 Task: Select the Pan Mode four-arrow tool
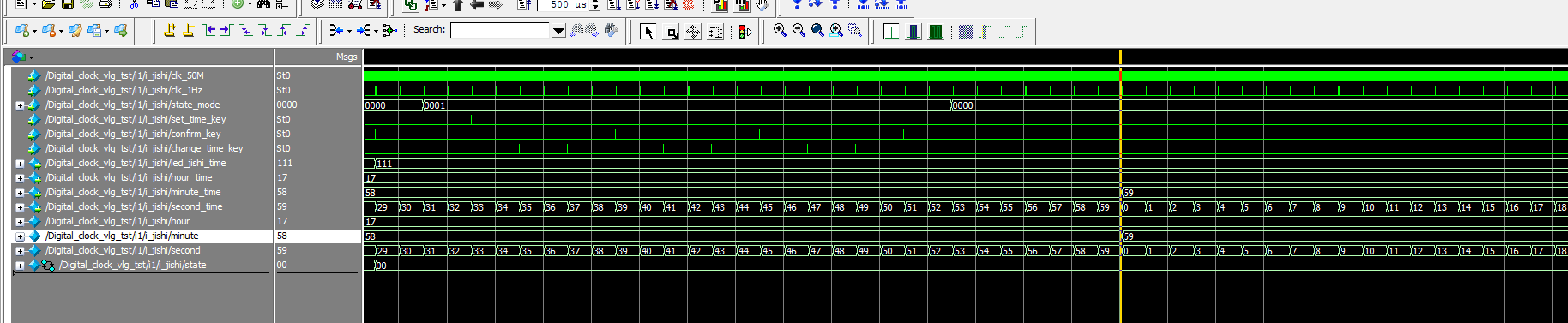pyautogui.click(x=693, y=32)
